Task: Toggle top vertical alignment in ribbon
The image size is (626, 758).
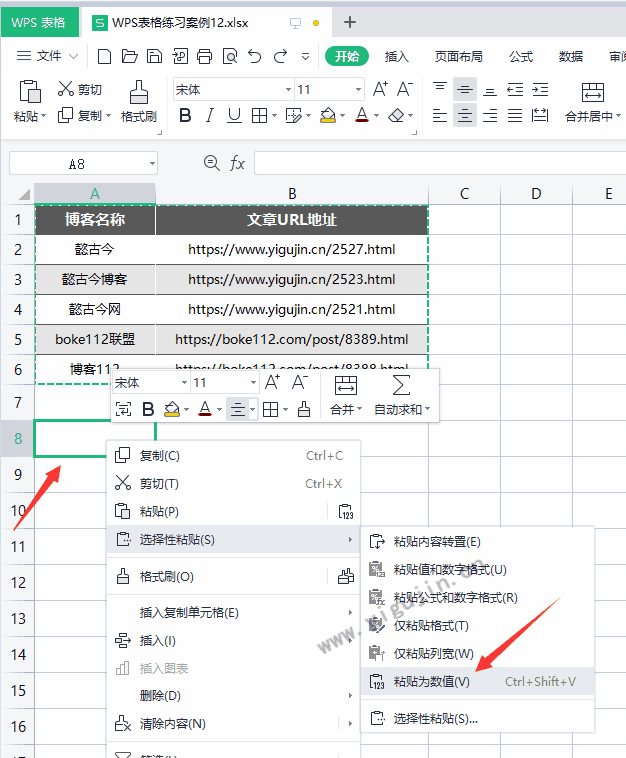Action: point(439,89)
